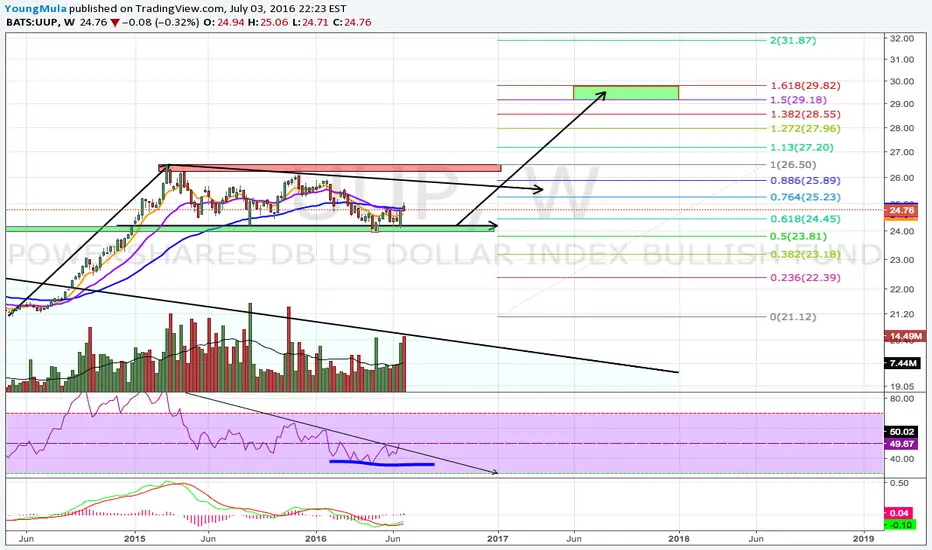Image resolution: width=932 pixels, height=550 pixels.
Task: Select the 0.764(25.23) Fibonacci label
Action: 805,197
